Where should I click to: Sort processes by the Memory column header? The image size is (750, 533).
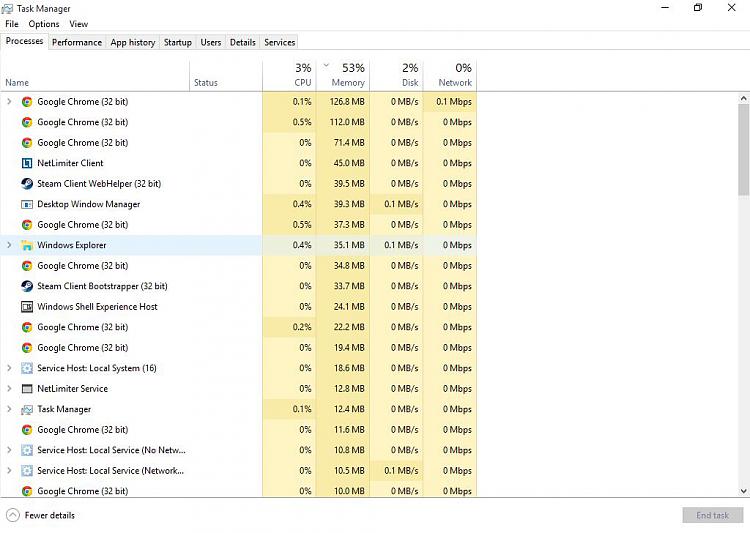point(342,76)
